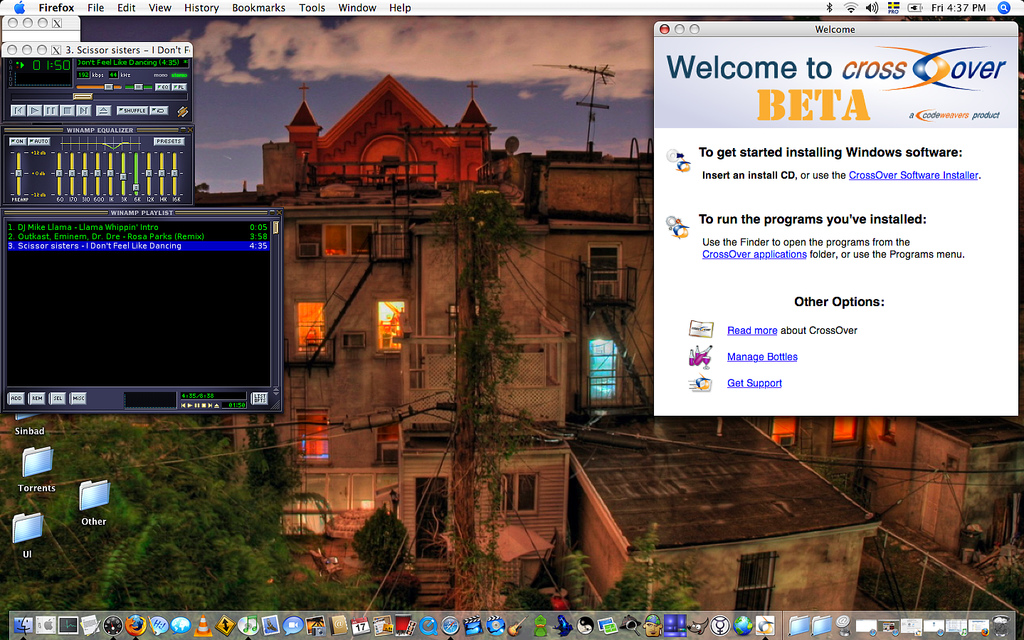1024x640 pixels.
Task: Open the Edit menu
Action: coord(126,8)
